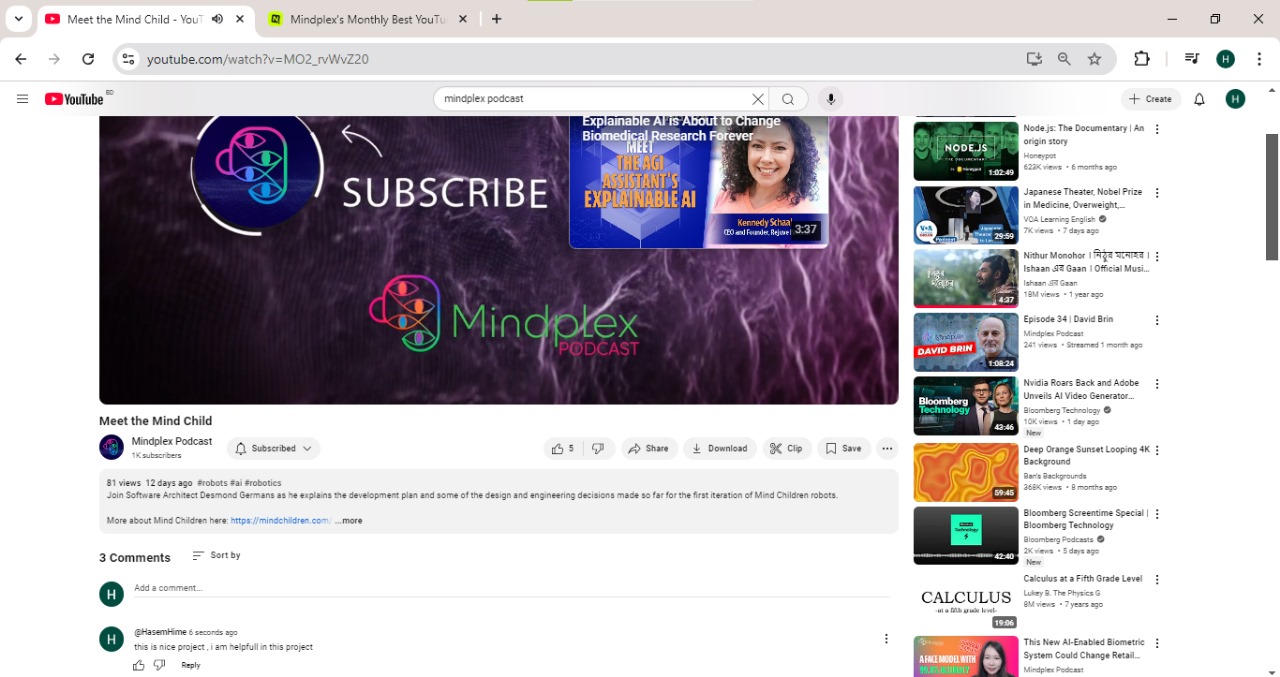Image resolution: width=1280 pixels, height=677 pixels.
Task: Reply to the HasemHime comment
Action: click(191, 665)
